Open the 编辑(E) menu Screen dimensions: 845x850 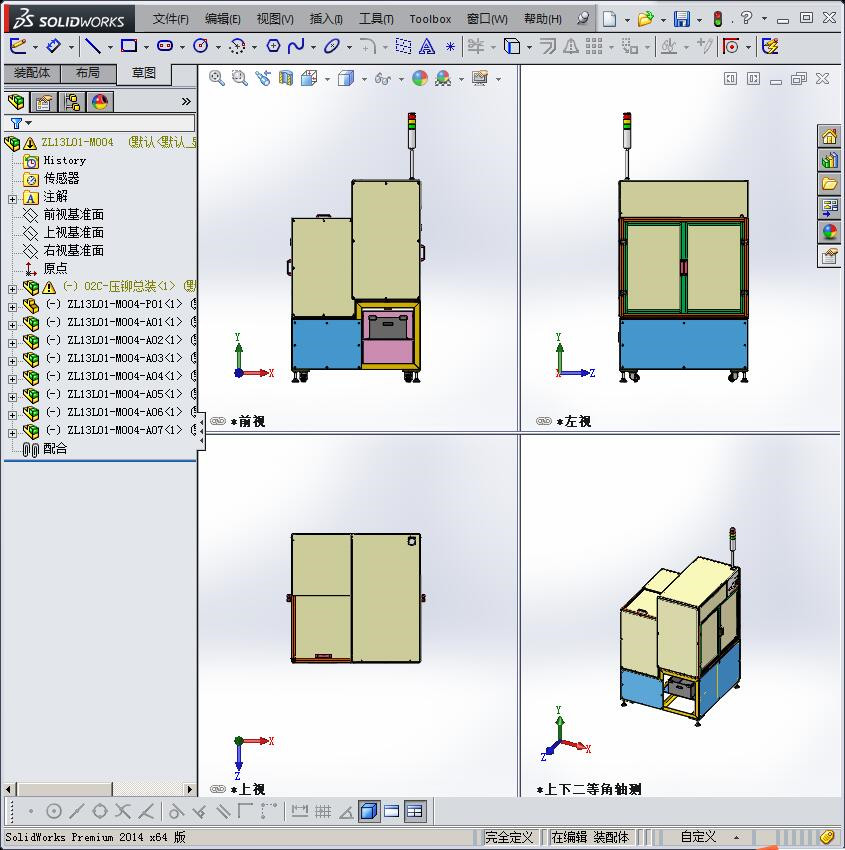[223, 19]
